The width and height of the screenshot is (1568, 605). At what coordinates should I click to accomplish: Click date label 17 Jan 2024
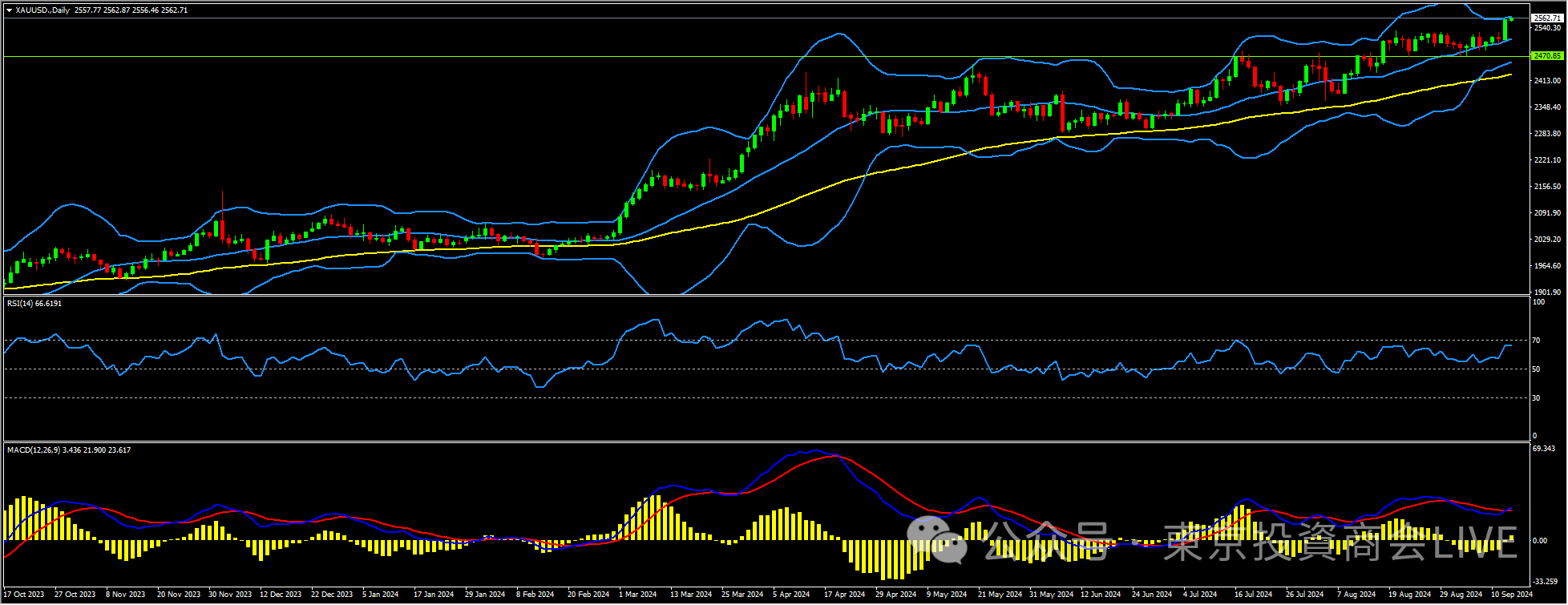coord(434,595)
